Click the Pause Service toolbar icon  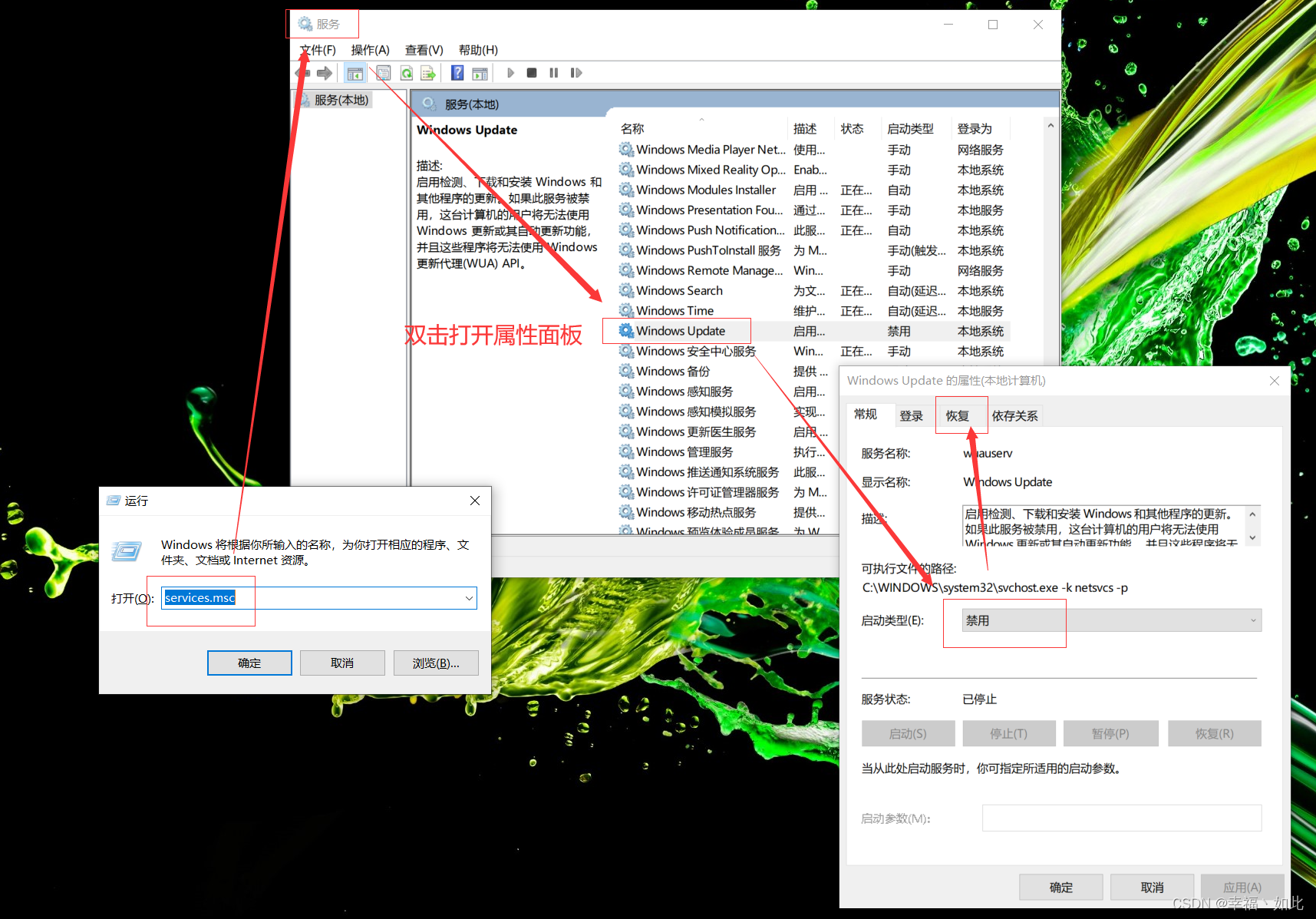point(553,73)
